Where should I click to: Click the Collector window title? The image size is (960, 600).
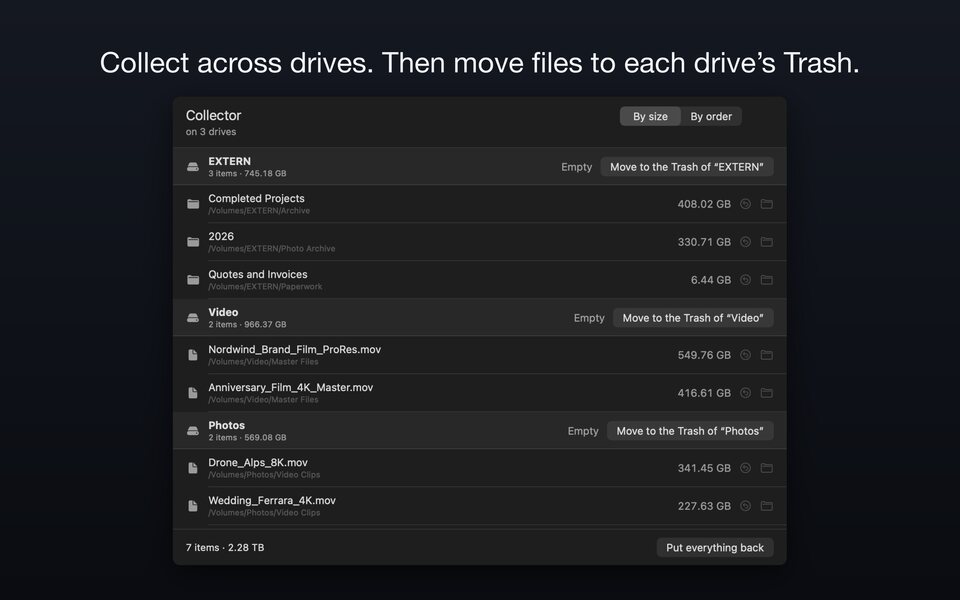tap(213, 115)
